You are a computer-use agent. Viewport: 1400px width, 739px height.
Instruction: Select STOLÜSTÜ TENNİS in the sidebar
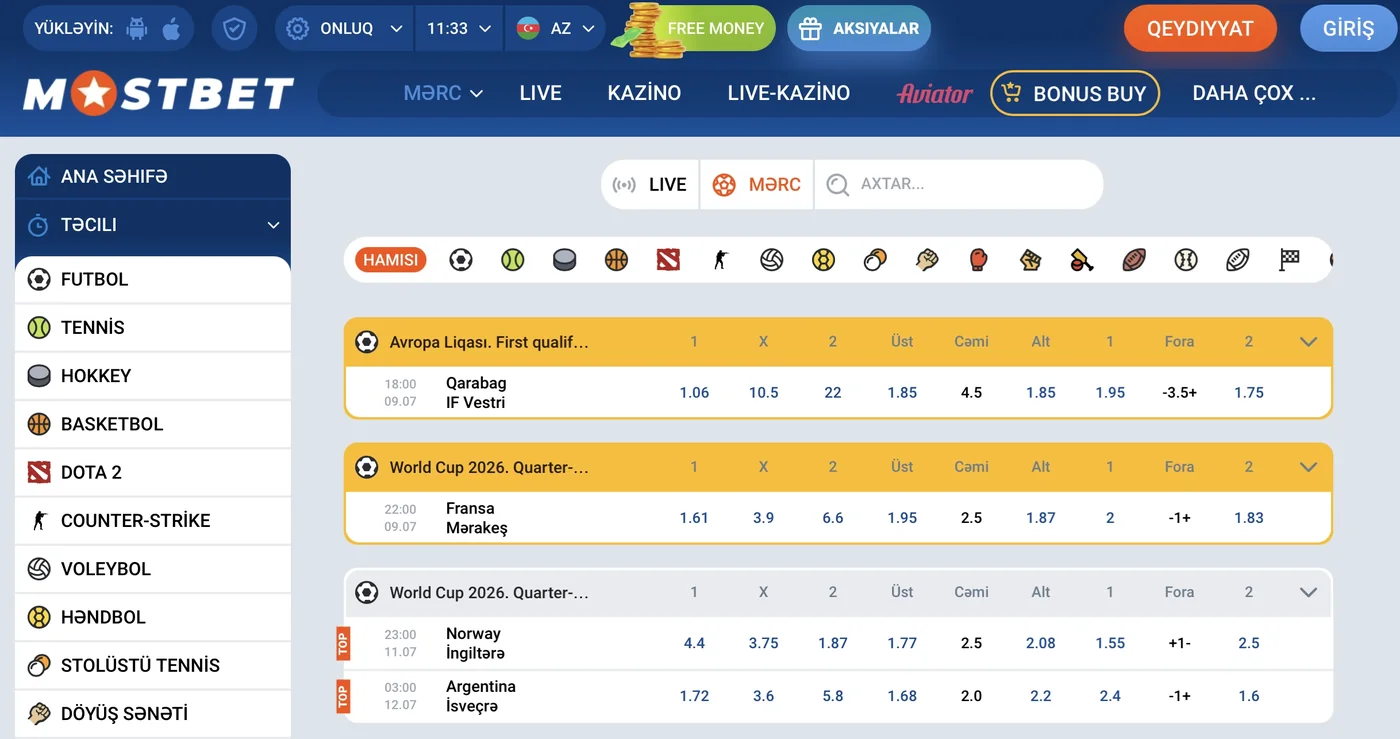pos(153,665)
